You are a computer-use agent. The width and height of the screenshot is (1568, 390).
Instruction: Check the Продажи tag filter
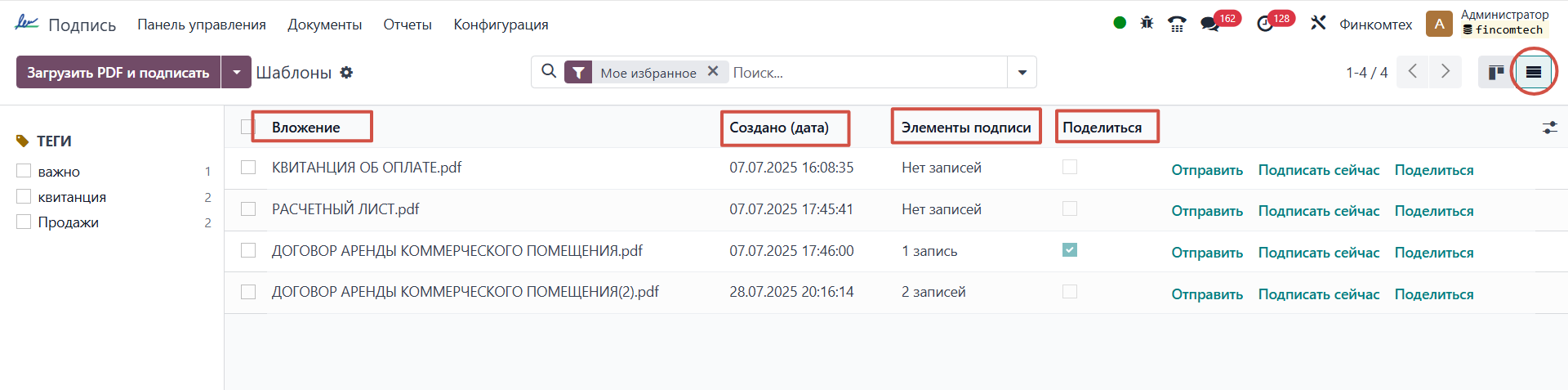point(24,222)
